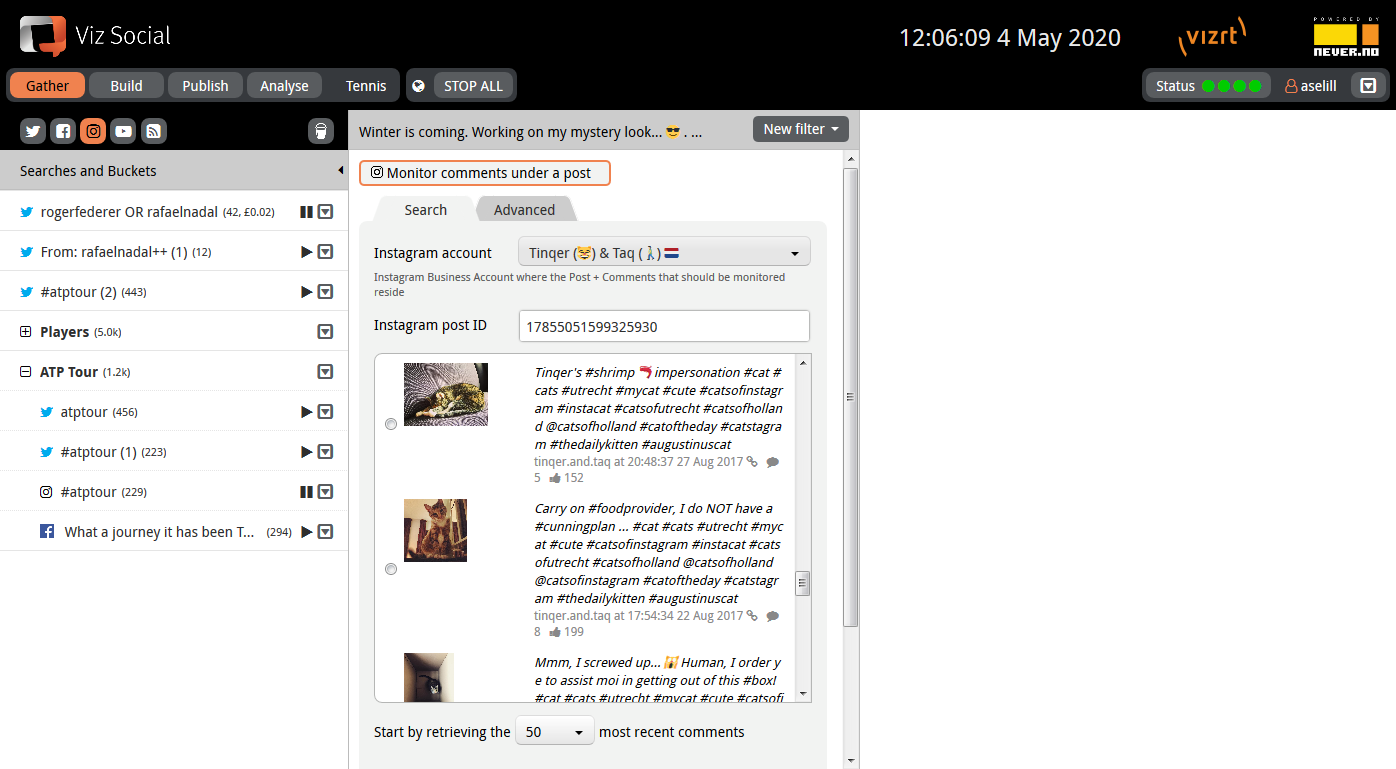Click the post list scrollbar handle
The image size is (1396, 769).
[x=802, y=583]
